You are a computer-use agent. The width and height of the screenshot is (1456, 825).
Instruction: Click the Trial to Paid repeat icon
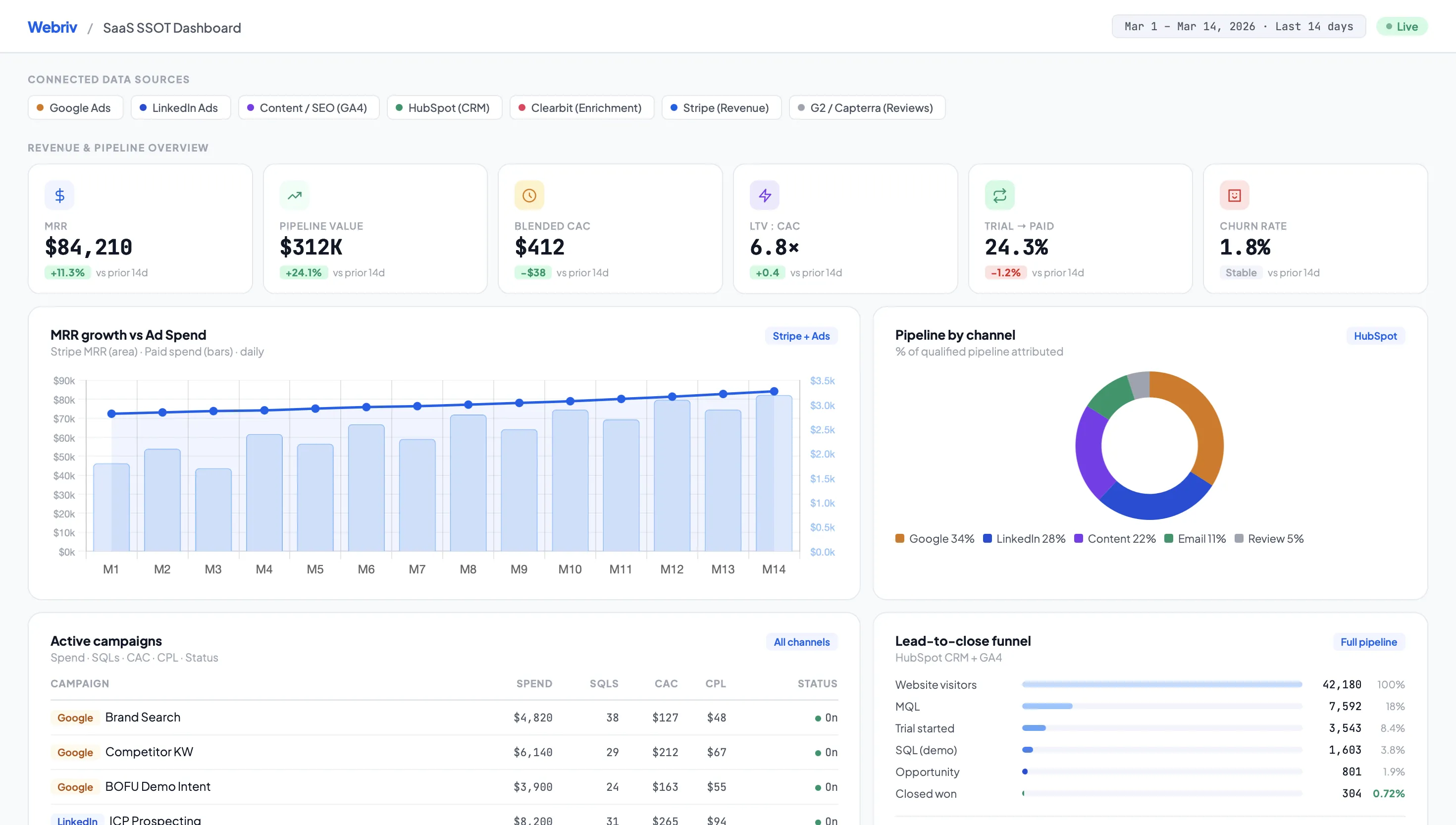(999, 196)
